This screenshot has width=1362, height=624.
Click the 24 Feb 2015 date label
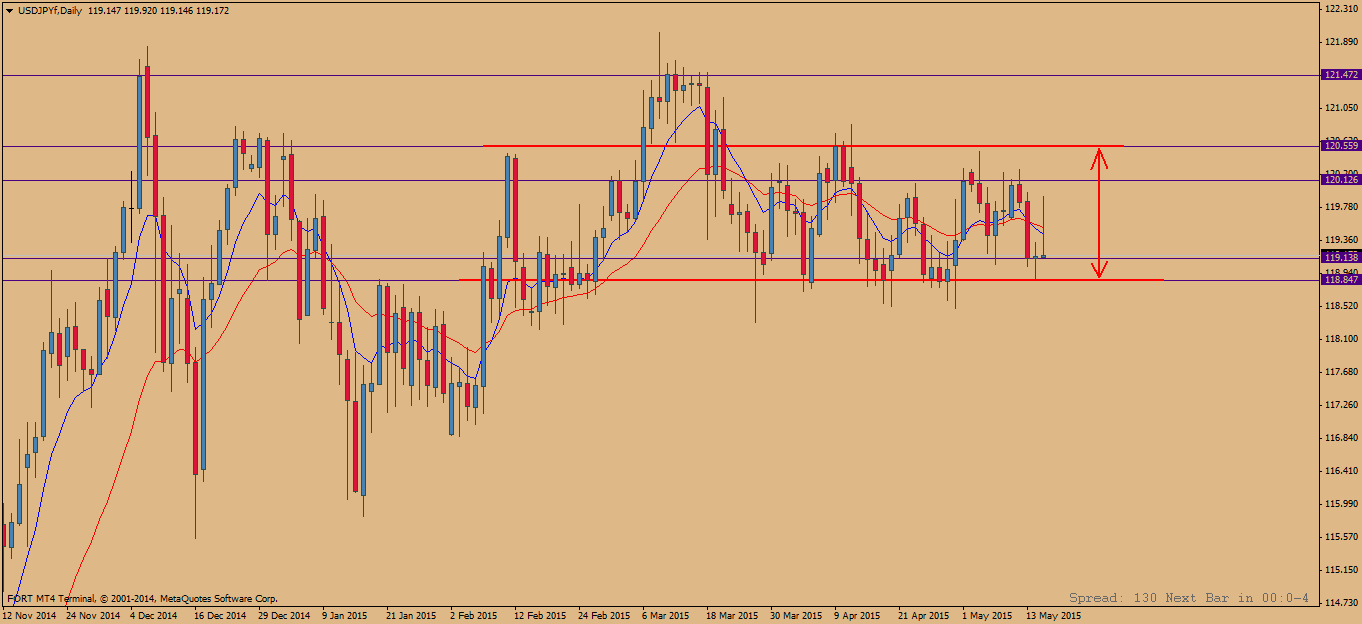pos(603,615)
